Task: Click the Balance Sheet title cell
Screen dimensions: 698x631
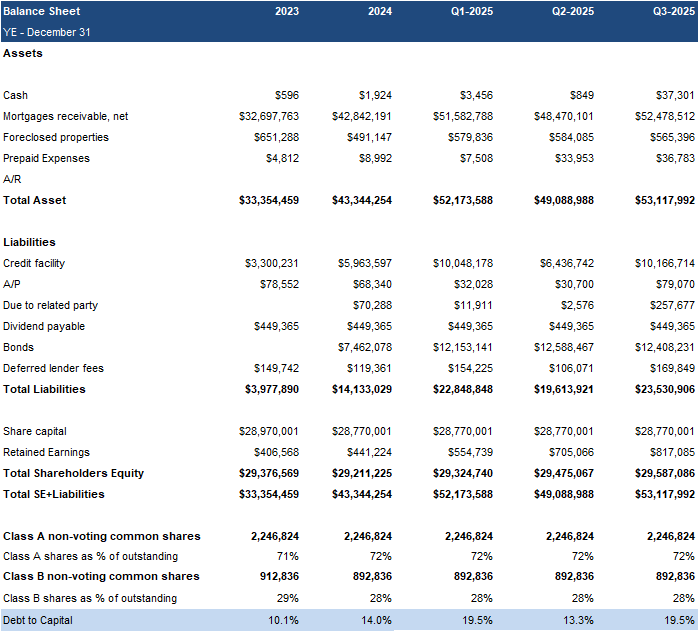Action: click(x=42, y=11)
